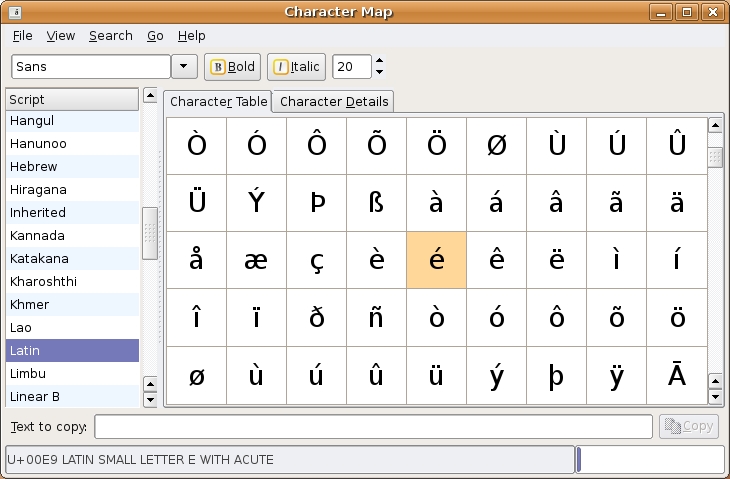Screen dimensions: 730x479
Task: Switch to Character Details tab
Action: [x=333, y=102]
